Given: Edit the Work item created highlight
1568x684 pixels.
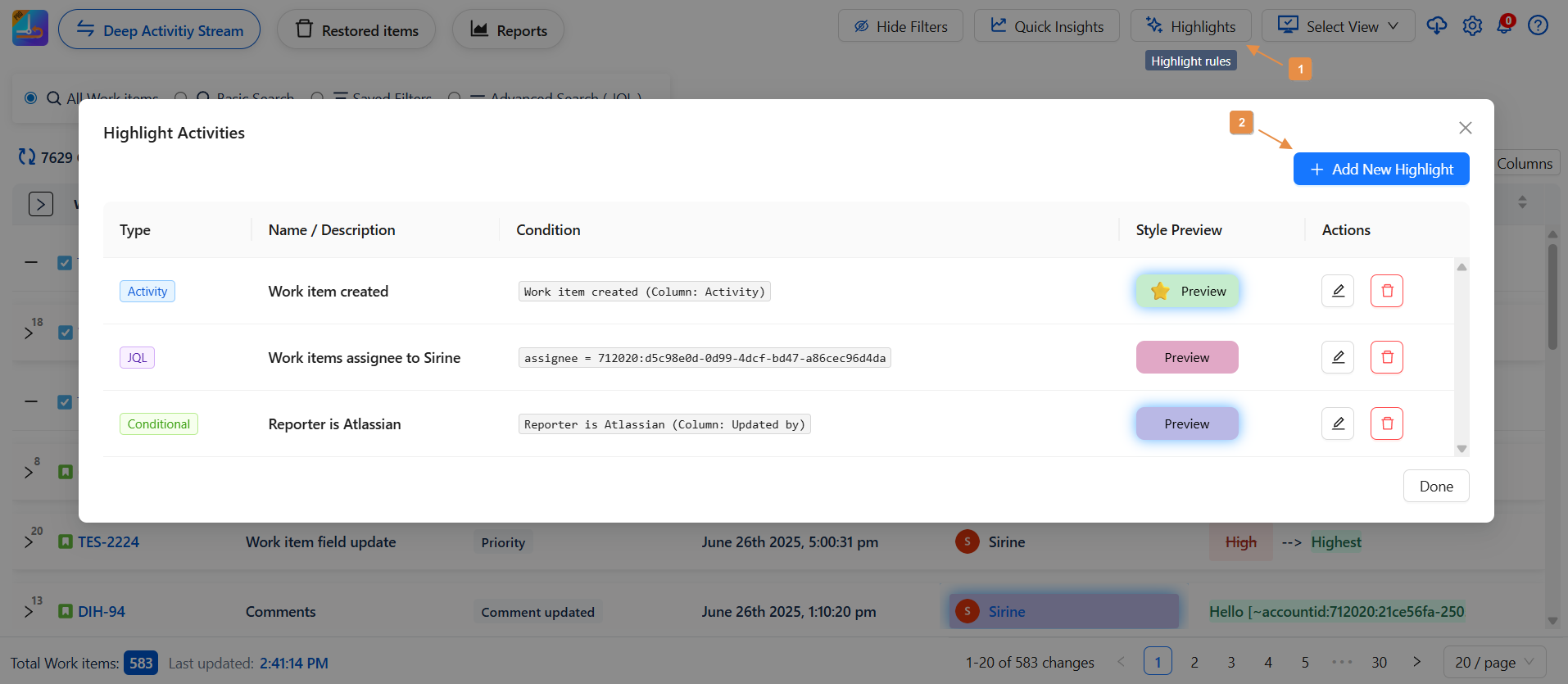Looking at the screenshot, I should tap(1337, 291).
